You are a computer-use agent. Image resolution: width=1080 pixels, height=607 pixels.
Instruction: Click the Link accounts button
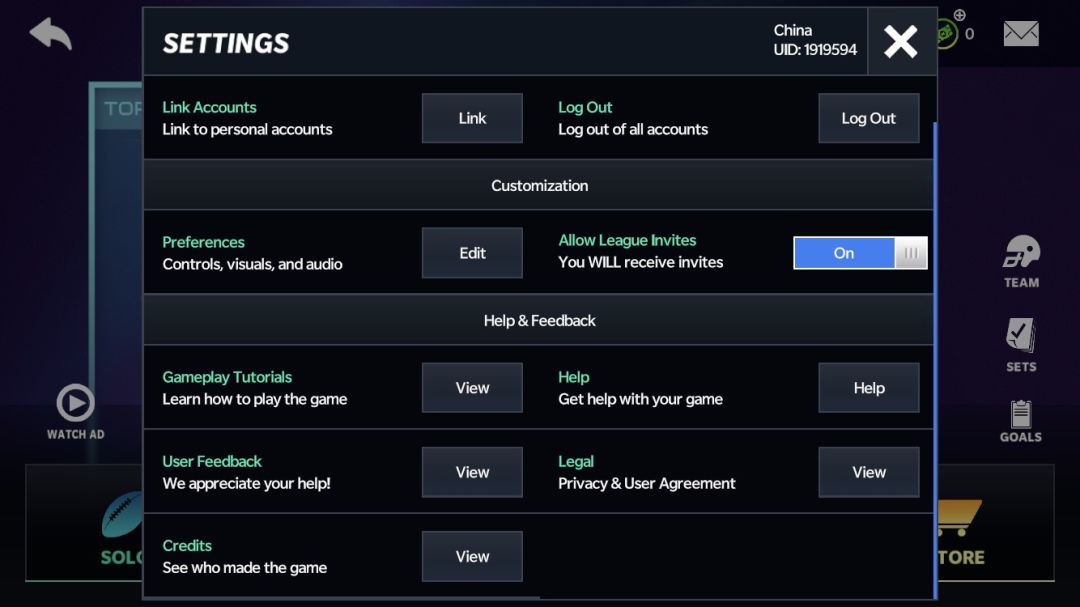coord(472,118)
